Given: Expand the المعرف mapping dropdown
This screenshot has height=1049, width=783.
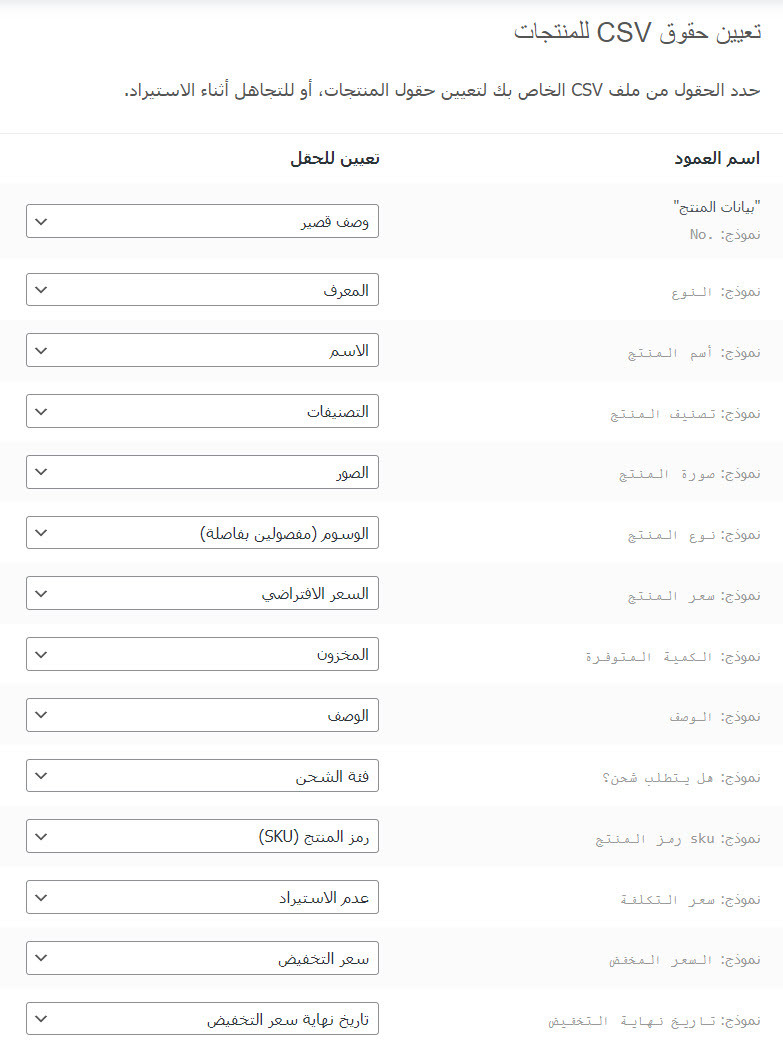Looking at the screenshot, I should pos(202,290).
